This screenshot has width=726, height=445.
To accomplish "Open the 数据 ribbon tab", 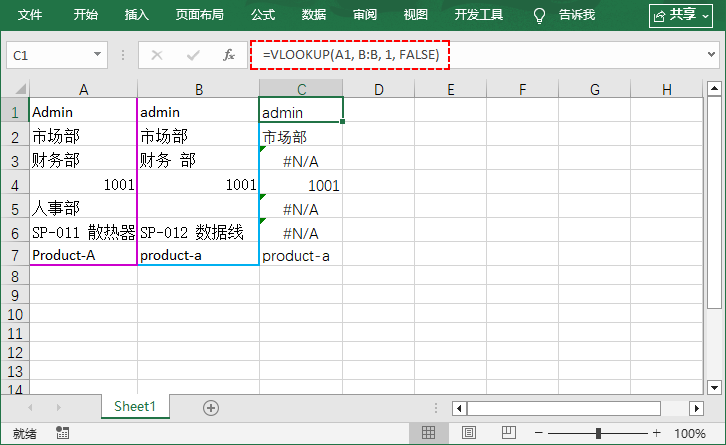I will point(314,15).
